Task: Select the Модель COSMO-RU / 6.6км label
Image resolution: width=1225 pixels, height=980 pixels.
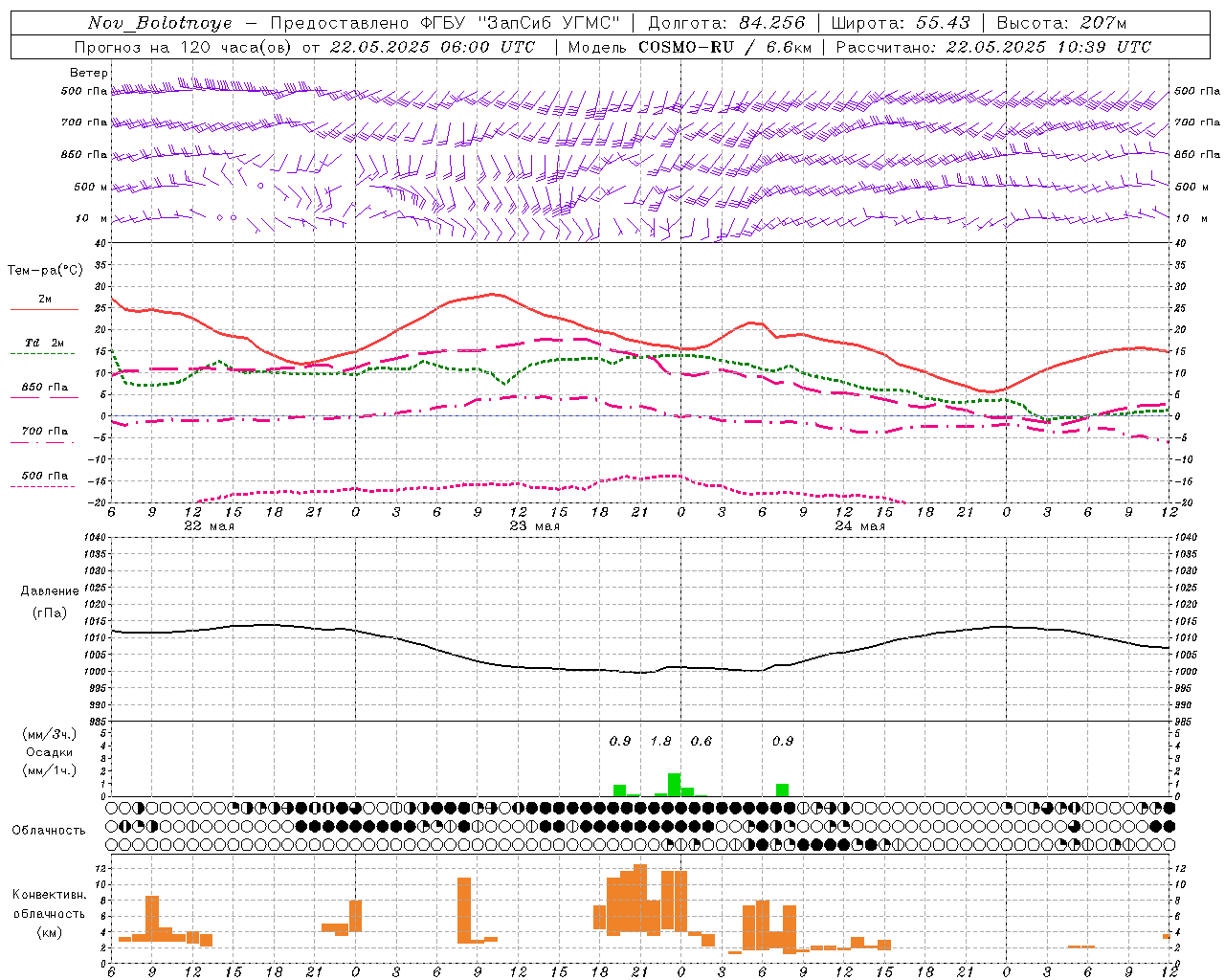Action: pos(690,47)
